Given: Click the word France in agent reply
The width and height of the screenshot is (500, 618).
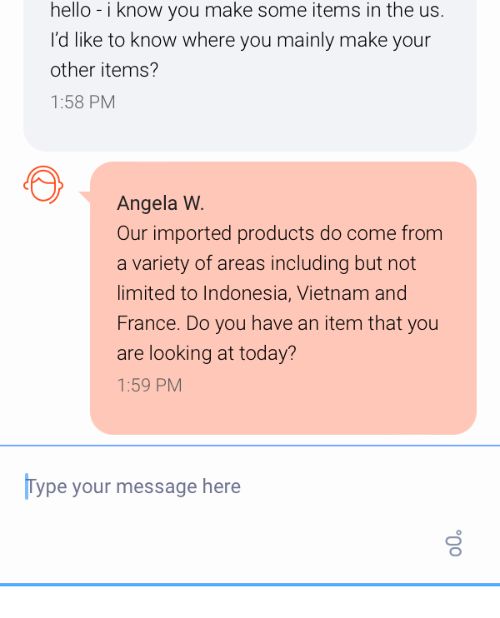Looking at the screenshot, I should [148, 323].
